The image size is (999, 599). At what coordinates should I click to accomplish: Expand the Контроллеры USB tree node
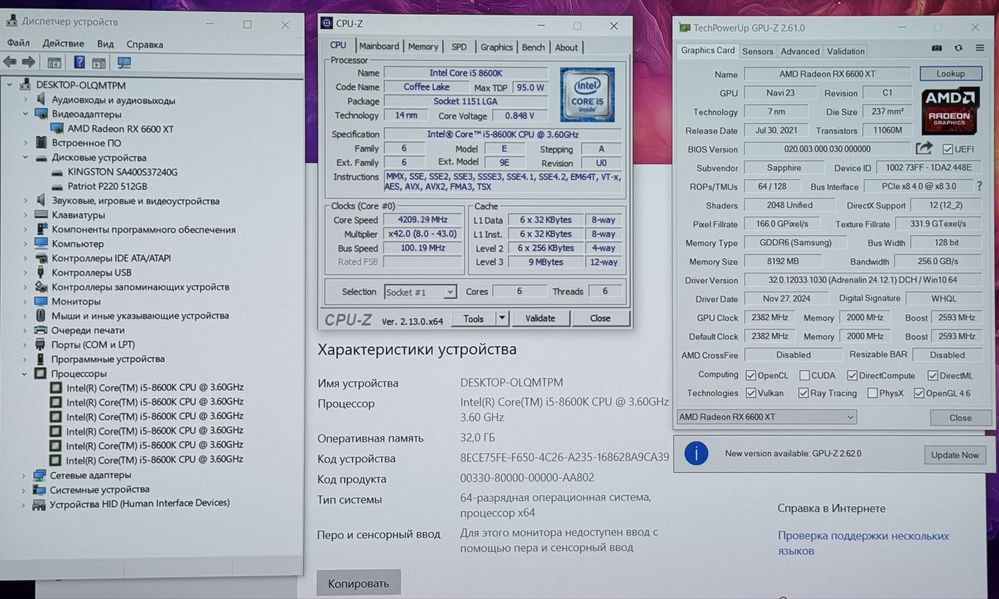25,273
